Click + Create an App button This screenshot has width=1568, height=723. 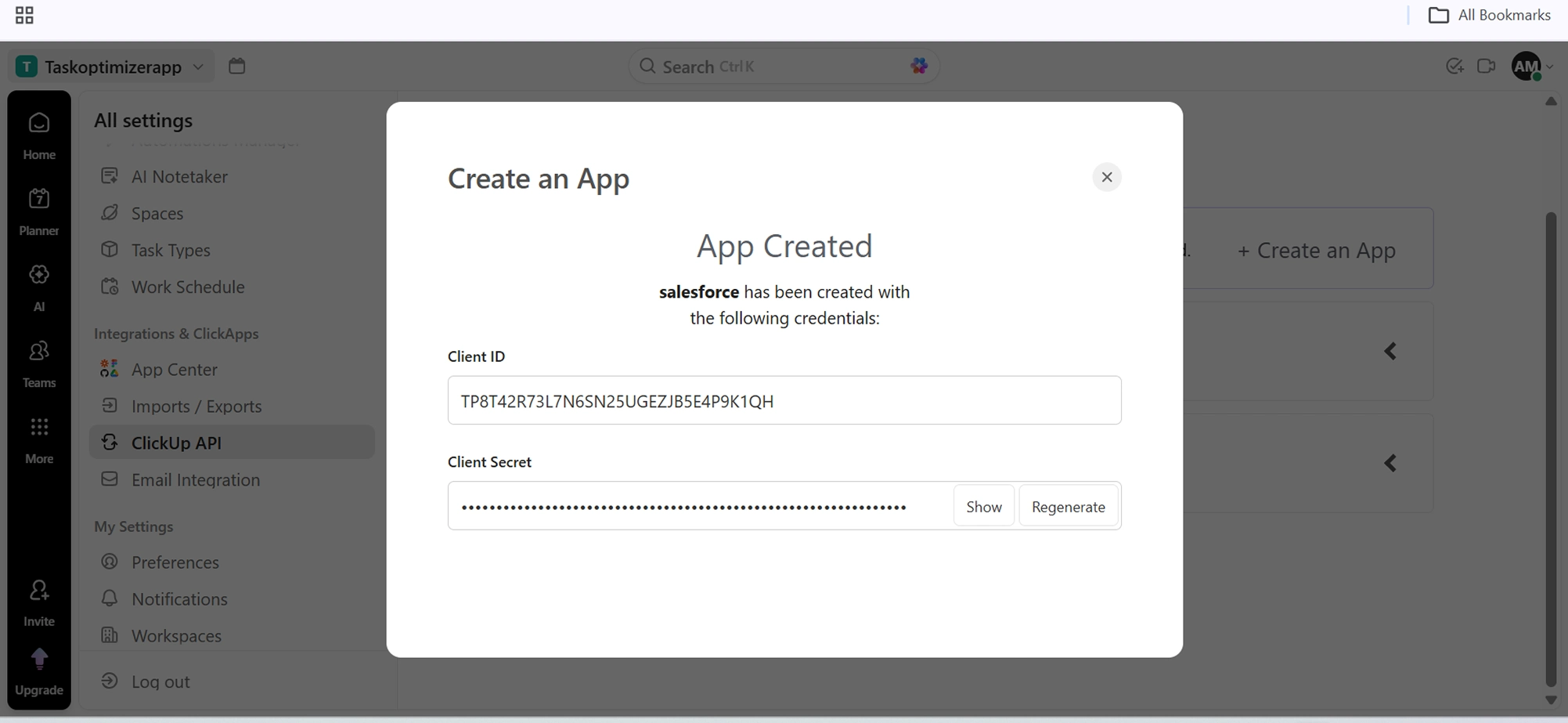click(1316, 250)
